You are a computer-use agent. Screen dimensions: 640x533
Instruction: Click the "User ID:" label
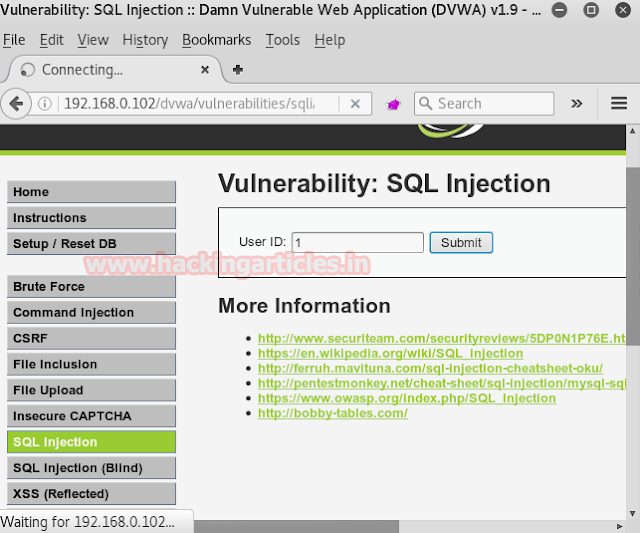(262, 242)
